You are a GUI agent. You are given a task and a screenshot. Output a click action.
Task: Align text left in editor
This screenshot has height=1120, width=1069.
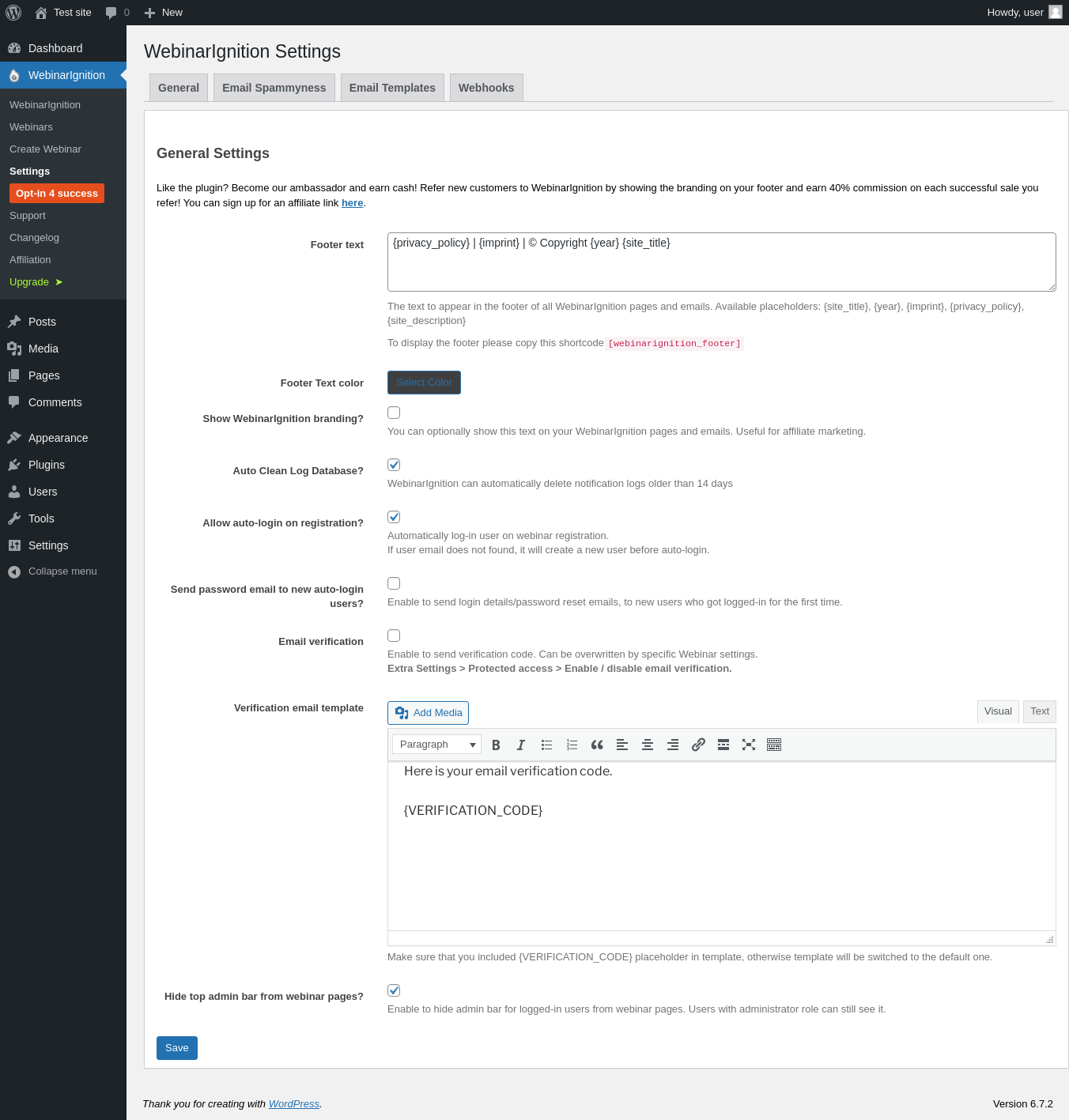click(622, 745)
